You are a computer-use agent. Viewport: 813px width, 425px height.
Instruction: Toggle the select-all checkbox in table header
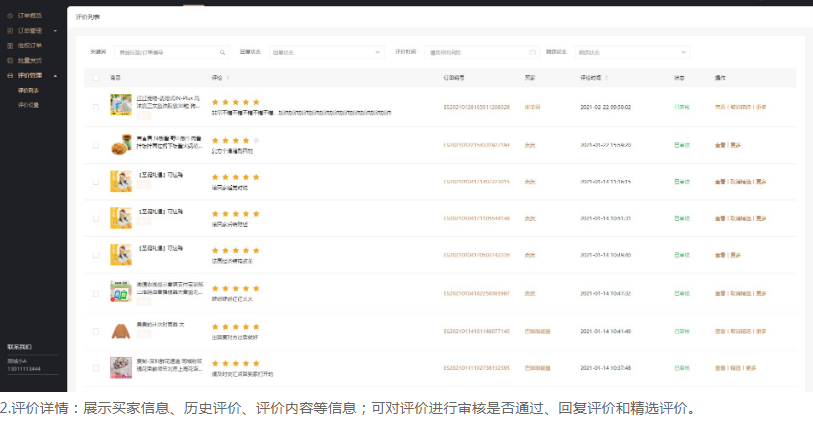[x=96, y=77]
